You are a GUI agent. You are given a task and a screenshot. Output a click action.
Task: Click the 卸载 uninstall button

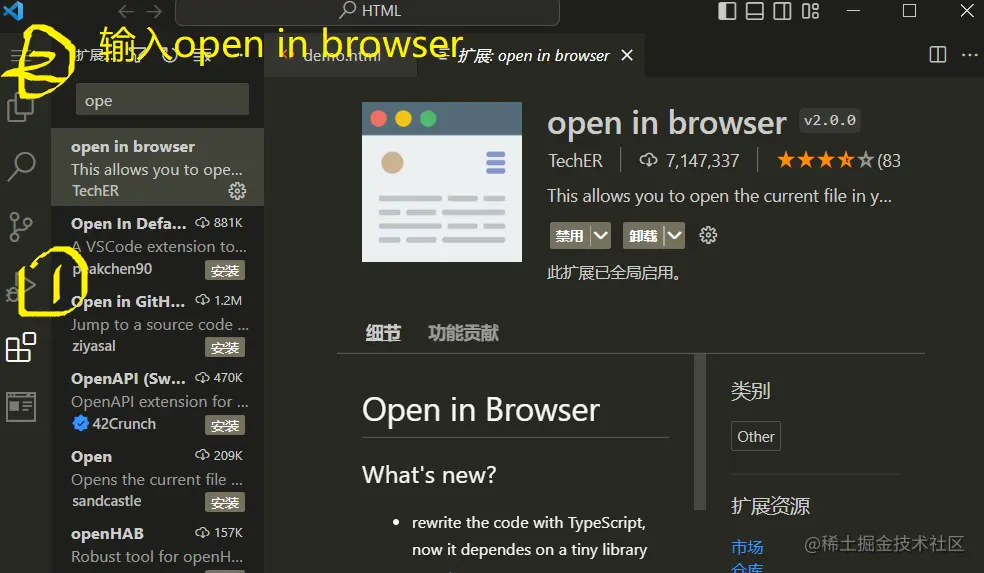[x=643, y=236]
